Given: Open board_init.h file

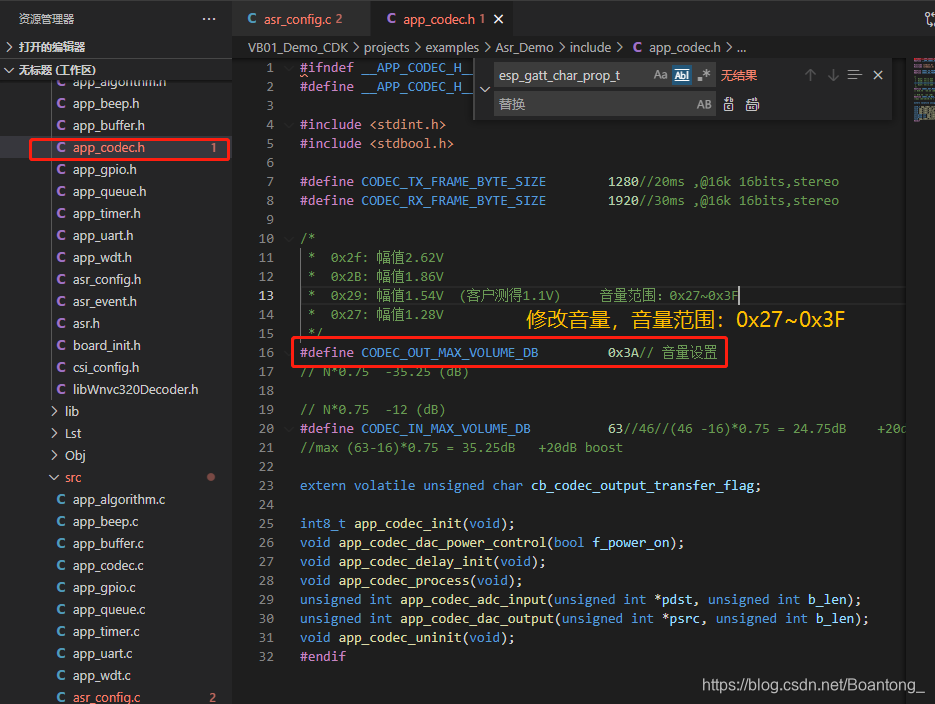Looking at the screenshot, I should pyautogui.click(x=107, y=346).
